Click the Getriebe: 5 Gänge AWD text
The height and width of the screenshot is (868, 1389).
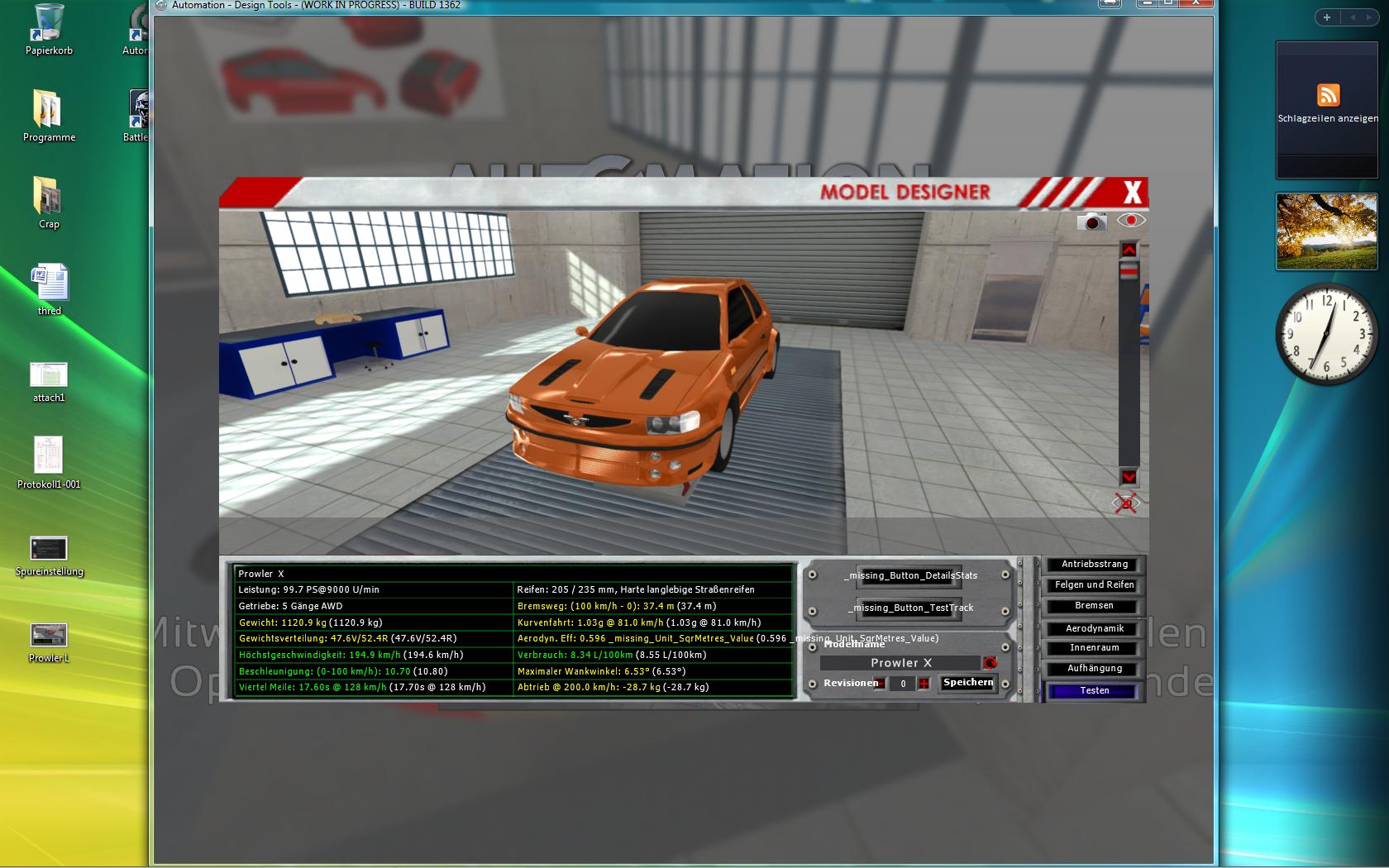point(290,606)
